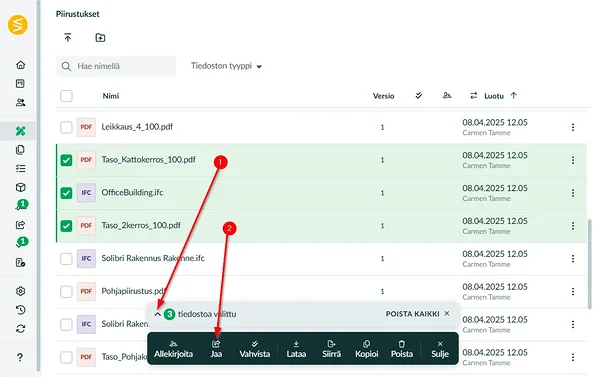Image resolution: width=600 pixels, height=377 pixels.
Task: Click the signature column header icon
Action: pos(447,95)
